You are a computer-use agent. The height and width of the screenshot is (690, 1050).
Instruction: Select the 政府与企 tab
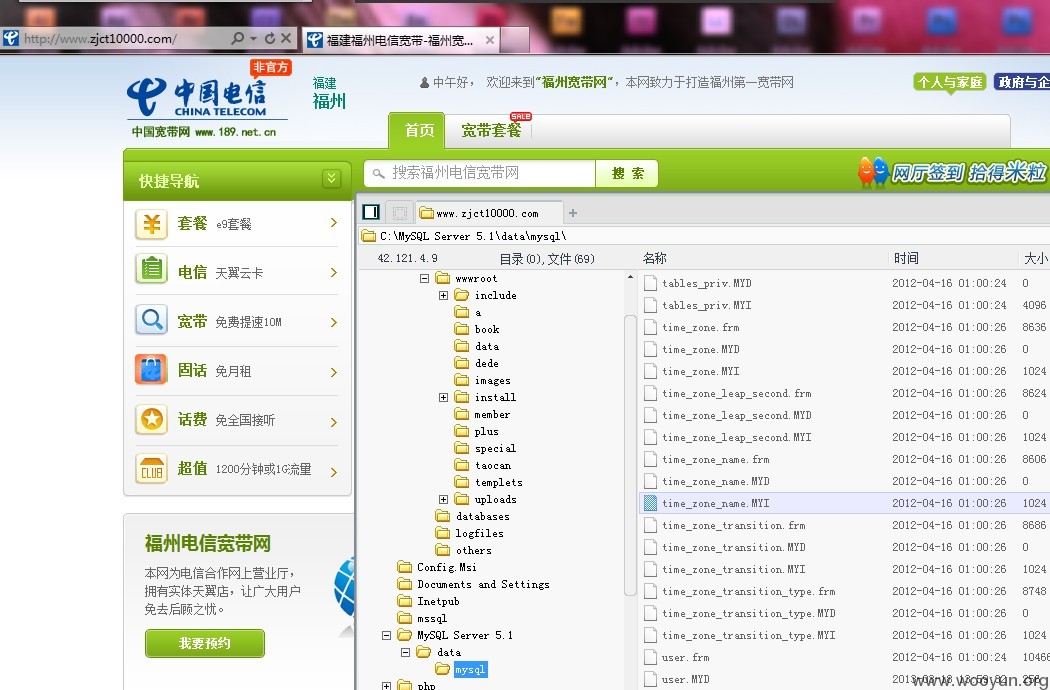click(x=1022, y=82)
